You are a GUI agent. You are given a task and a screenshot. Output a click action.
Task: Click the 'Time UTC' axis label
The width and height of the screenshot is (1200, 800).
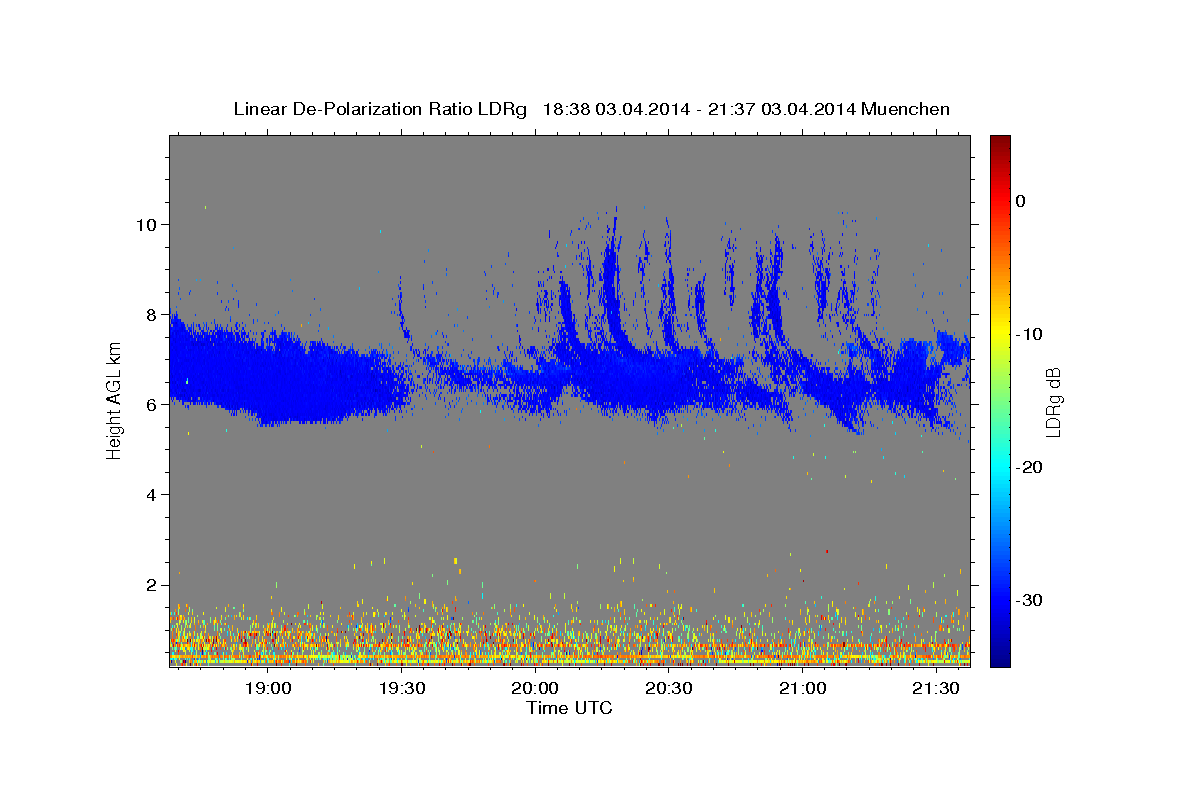click(x=569, y=708)
